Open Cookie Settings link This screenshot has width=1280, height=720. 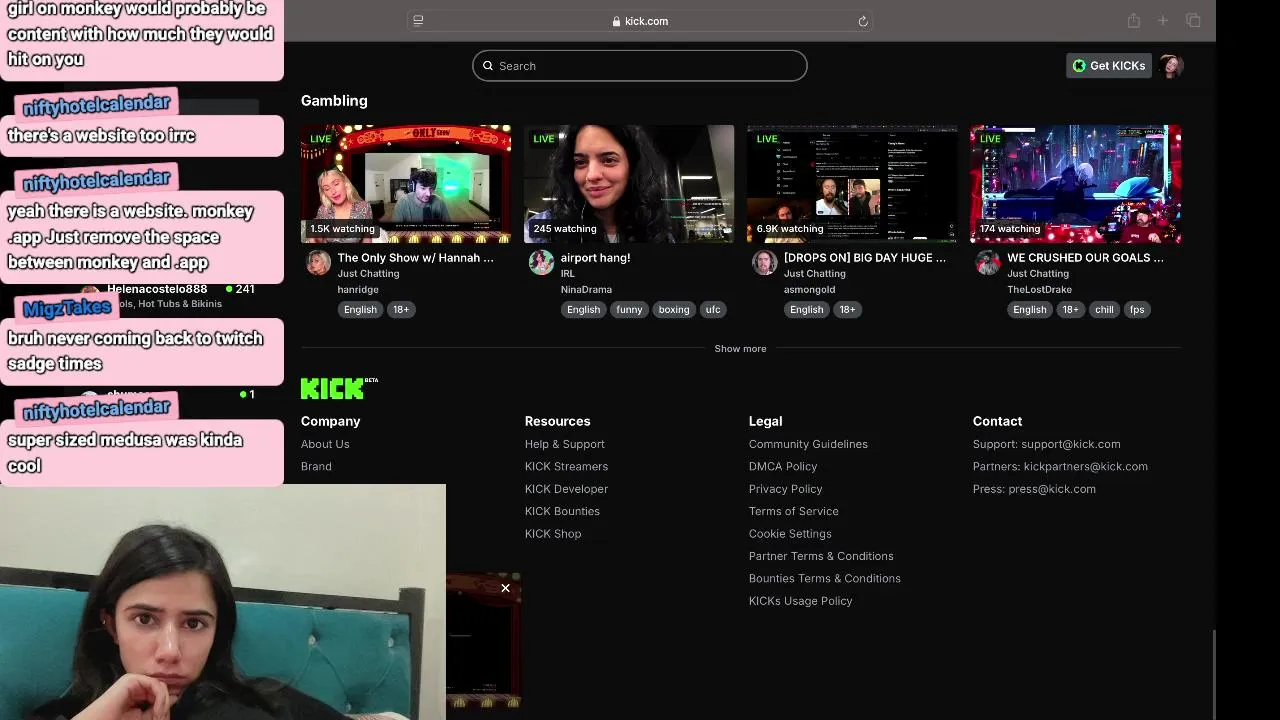(790, 534)
